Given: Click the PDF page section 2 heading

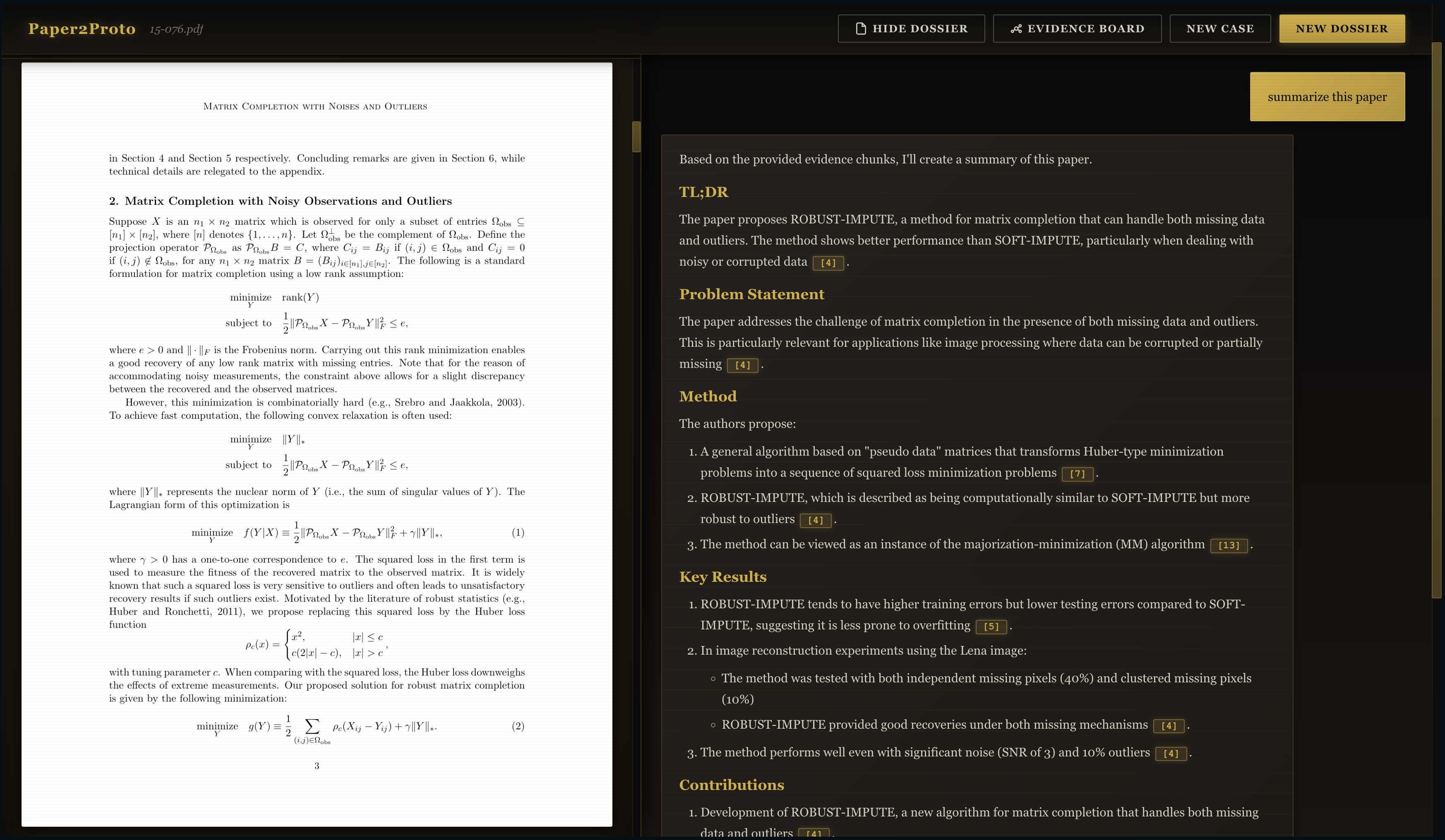Looking at the screenshot, I should click(281, 201).
